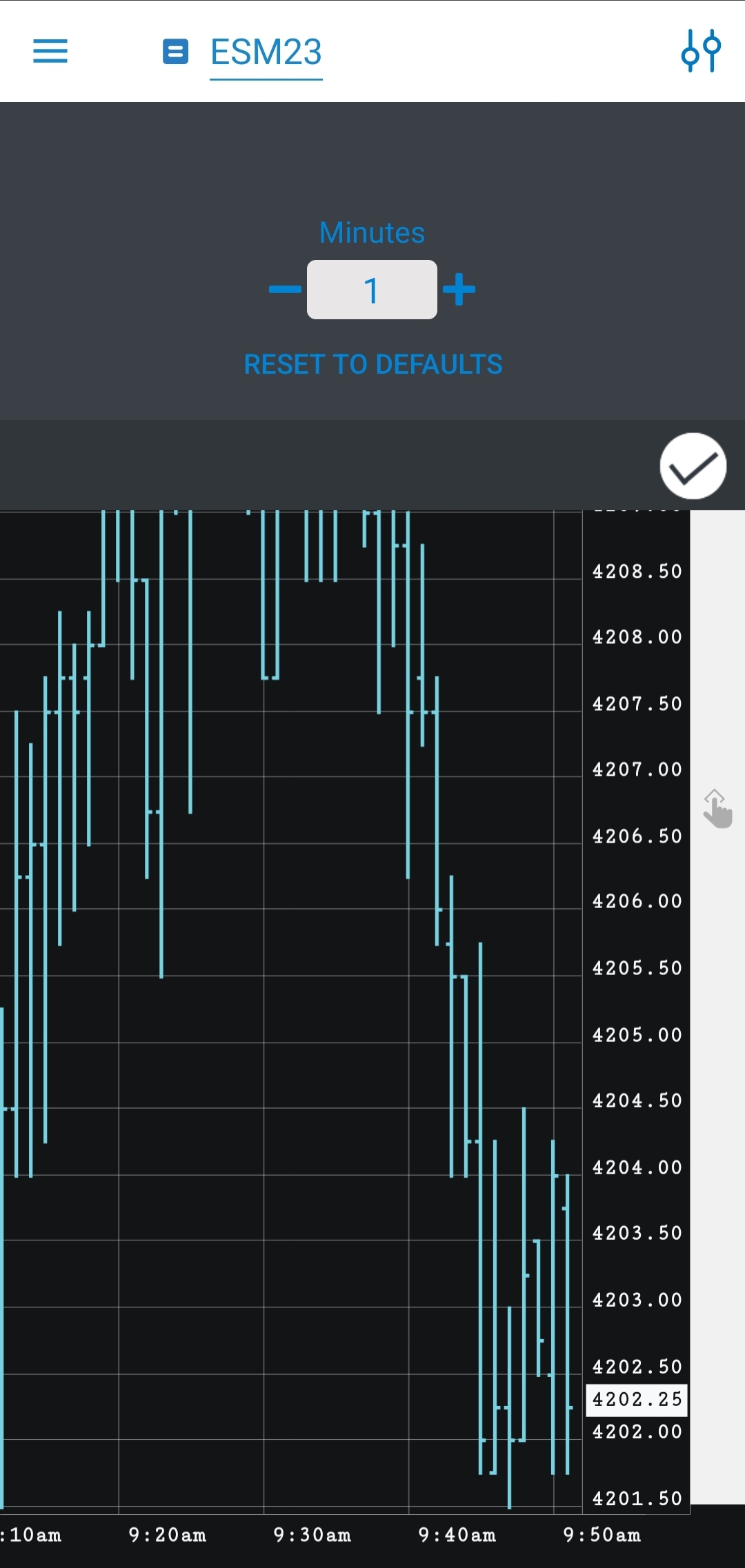Increase minutes with the plus icon
The height and width of the screenshot is (1568, 745).
(x=459, y=290)
